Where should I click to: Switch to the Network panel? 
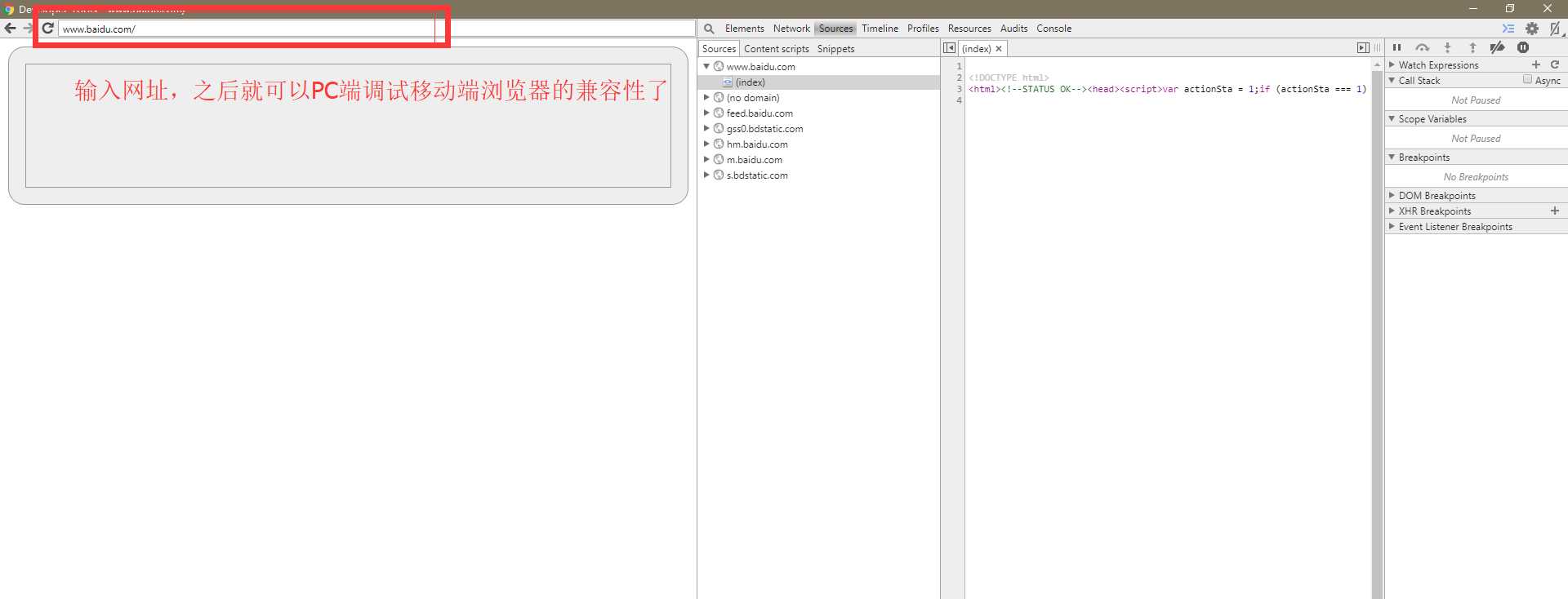point(791,29)
